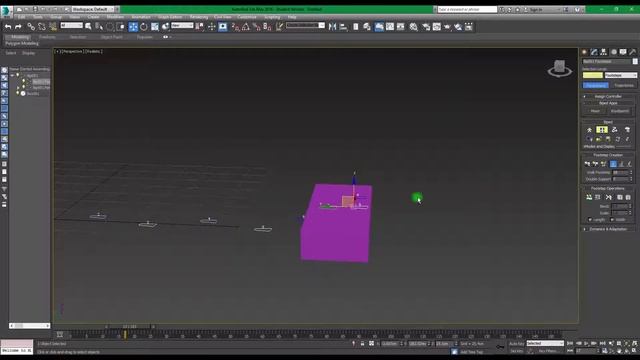Select the Select and Link tool
The height and width of the screenshot is (360, 640).
(31, 27)
